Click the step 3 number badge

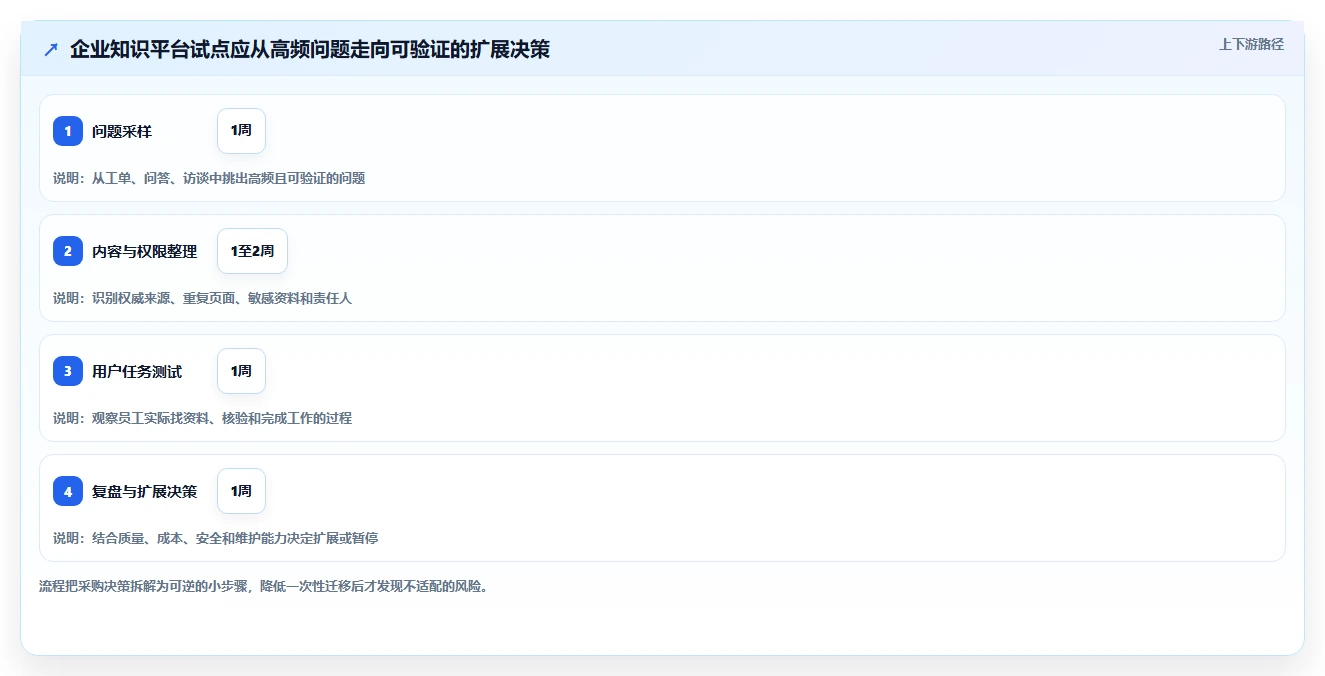68,371
